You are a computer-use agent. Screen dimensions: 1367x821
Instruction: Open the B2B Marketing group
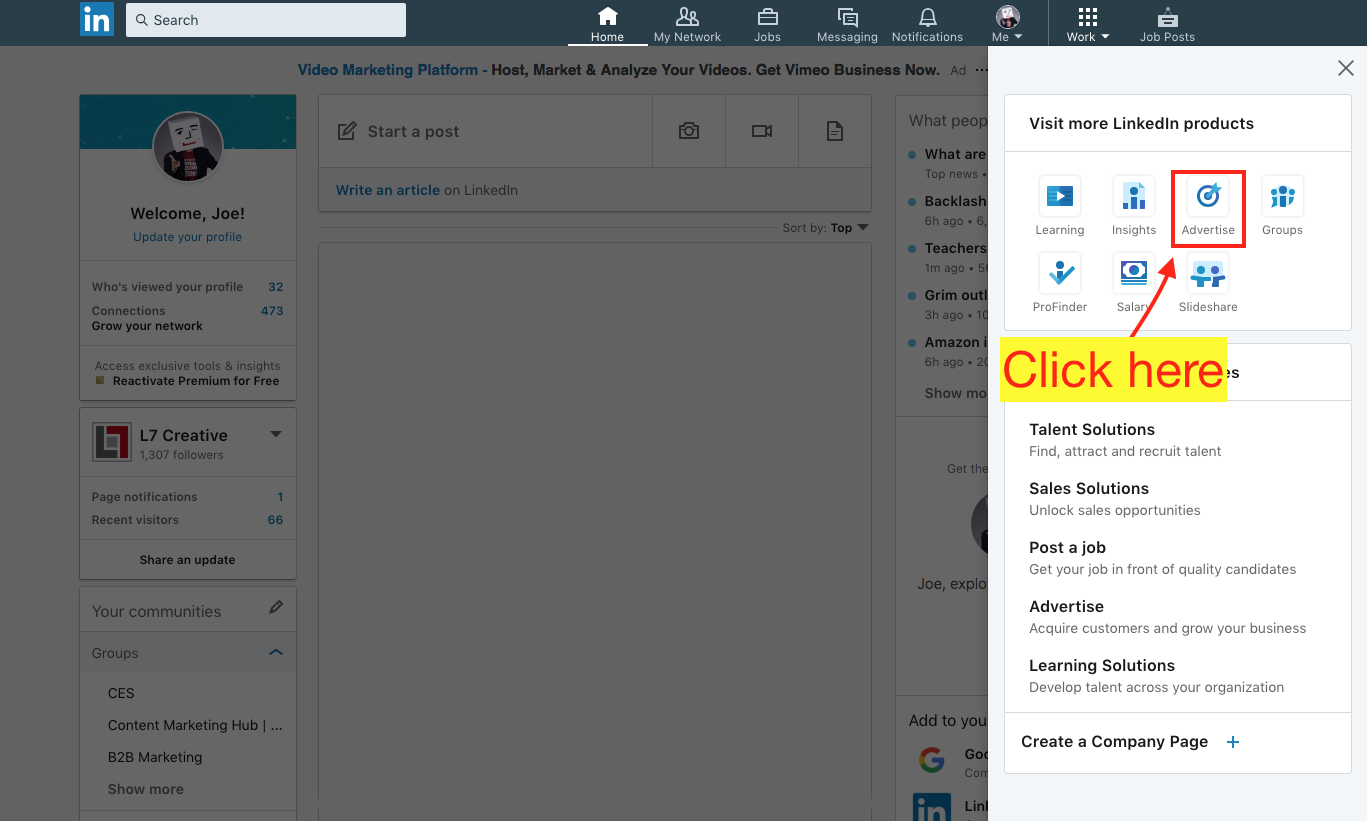click(x=155, y=757)
